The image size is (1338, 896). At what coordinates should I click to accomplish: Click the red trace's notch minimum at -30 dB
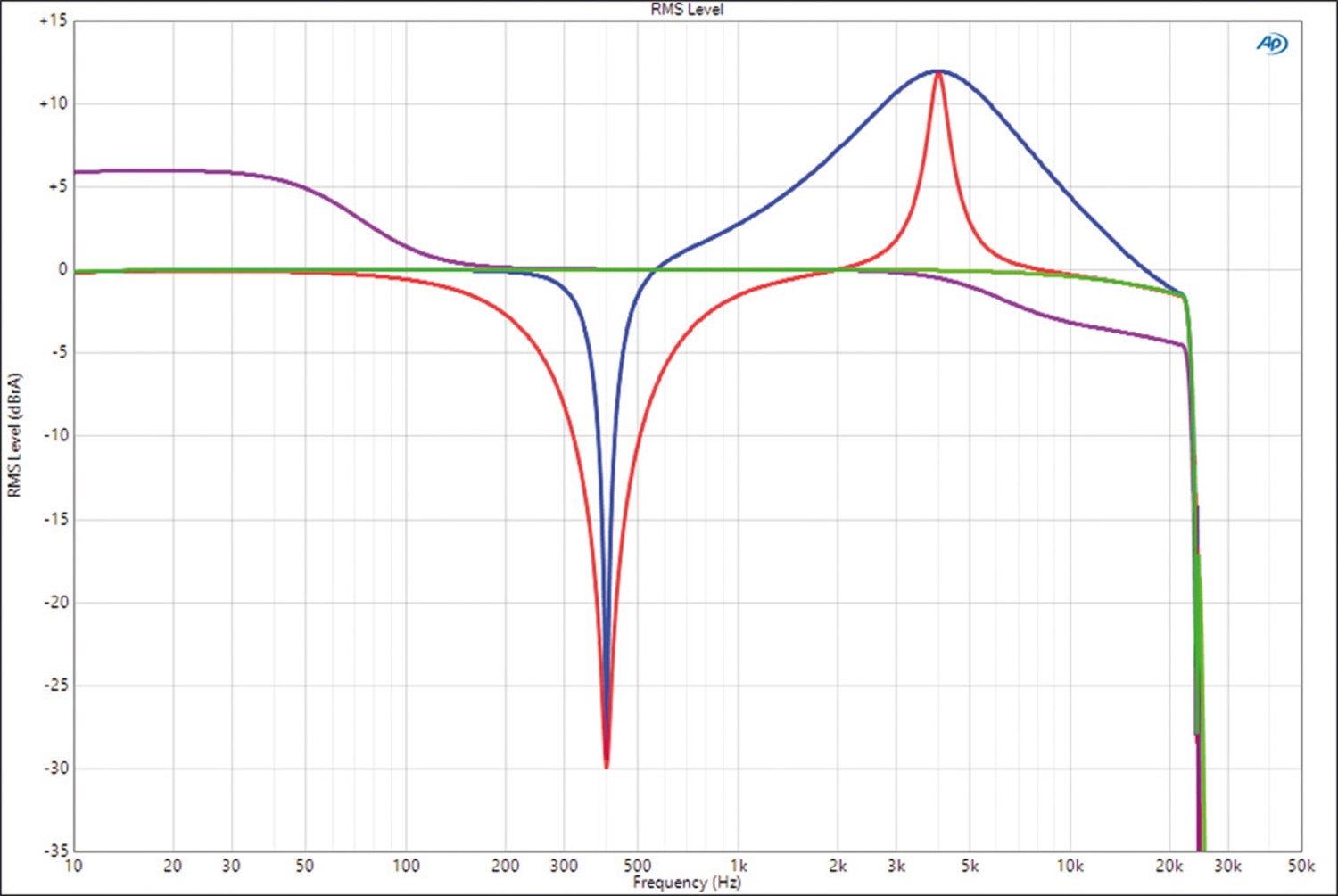(x=607, y=763)
